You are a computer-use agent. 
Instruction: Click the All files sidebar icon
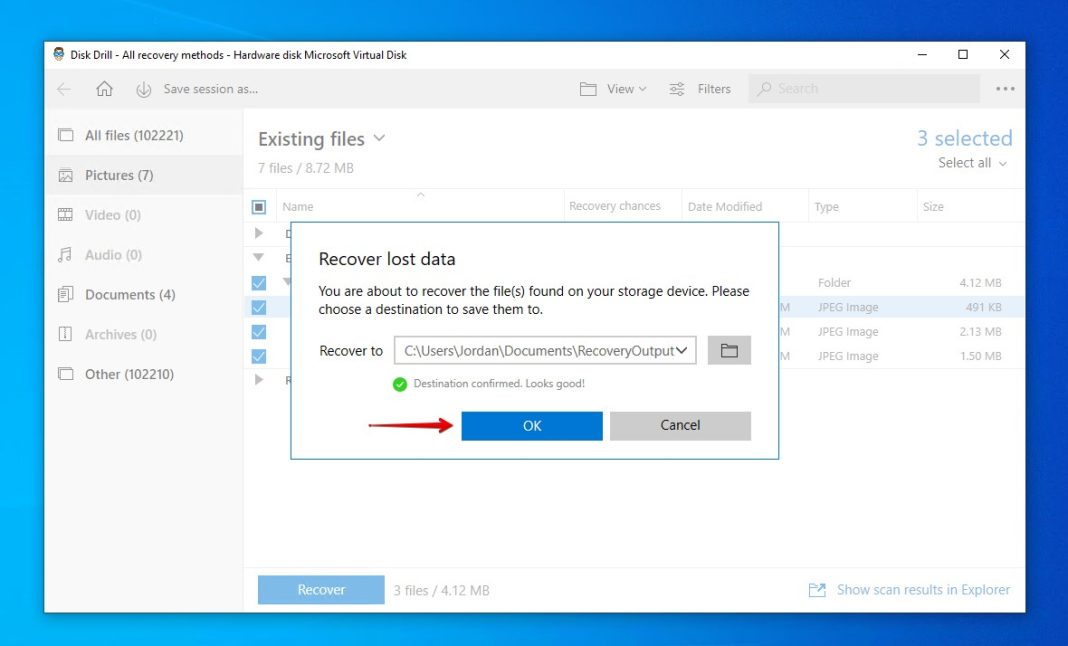point(65,135)
